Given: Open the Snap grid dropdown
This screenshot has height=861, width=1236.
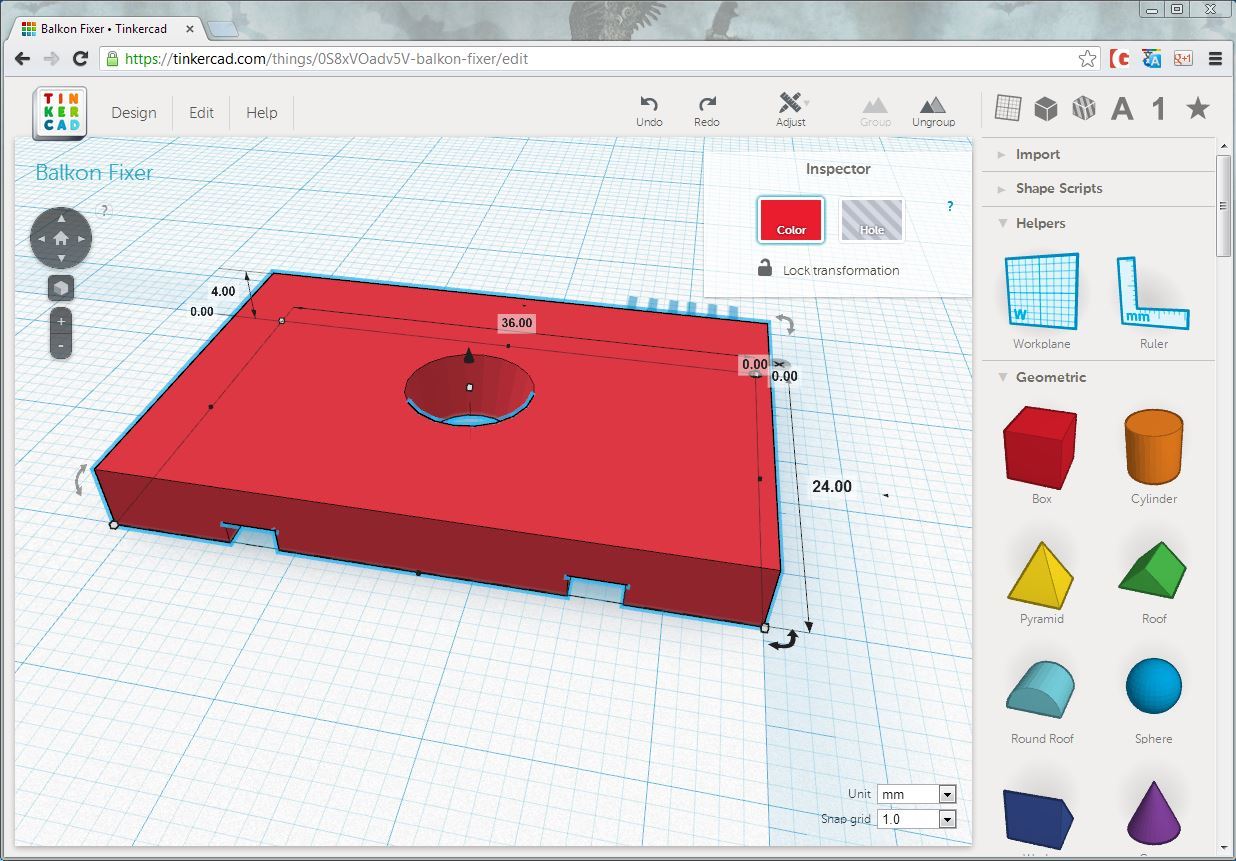Looking at the screenshot, I should (x=916, y=819).
